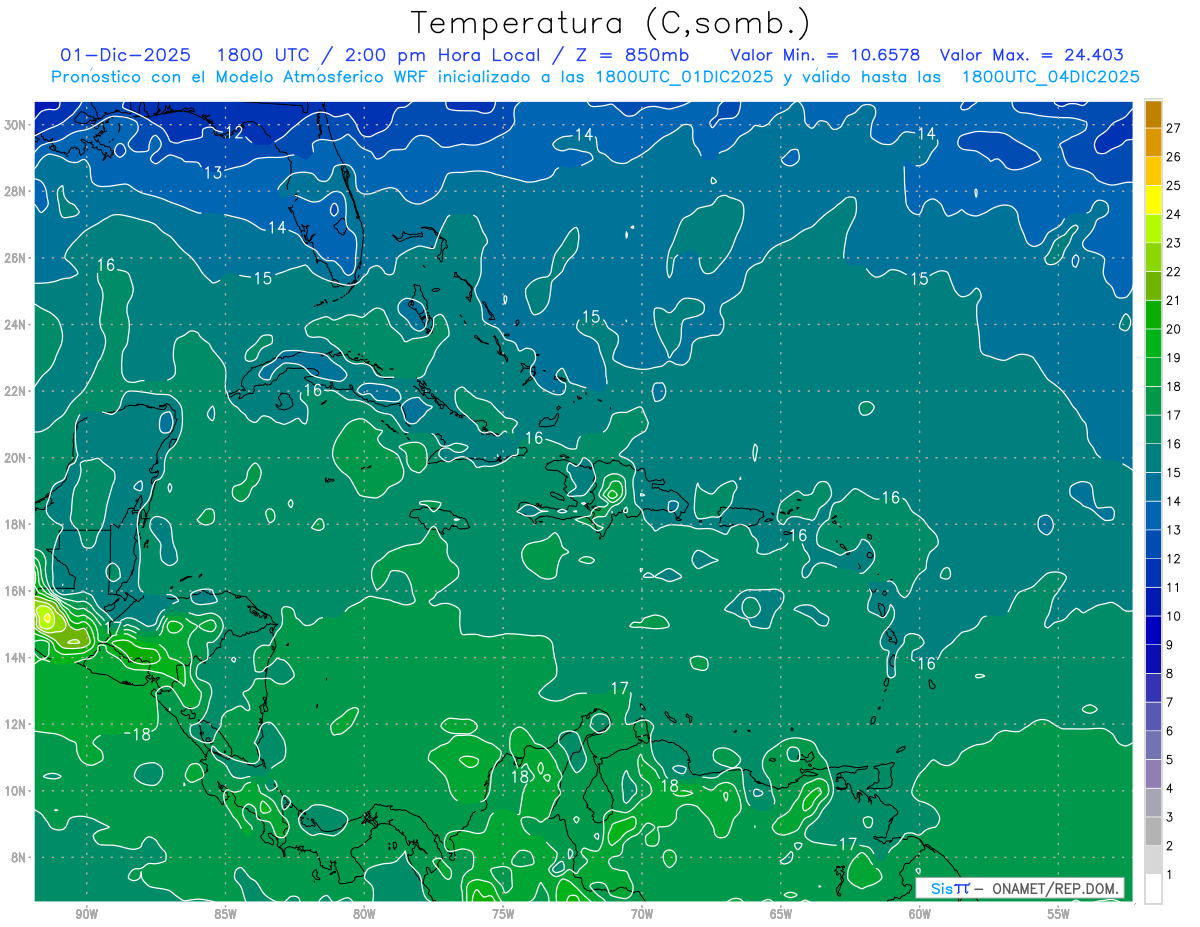
Task: Click the 70W longitude axis label
Action: [642, 913]
